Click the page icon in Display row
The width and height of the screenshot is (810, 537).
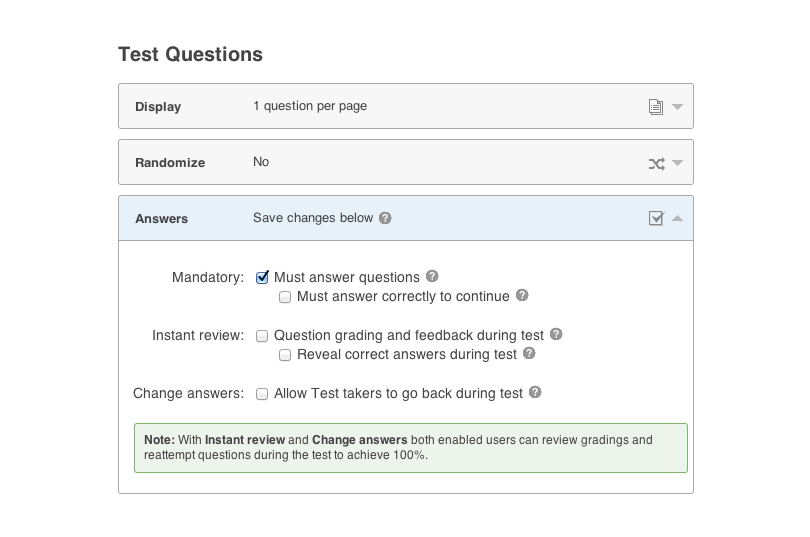[x=656, y=107]
